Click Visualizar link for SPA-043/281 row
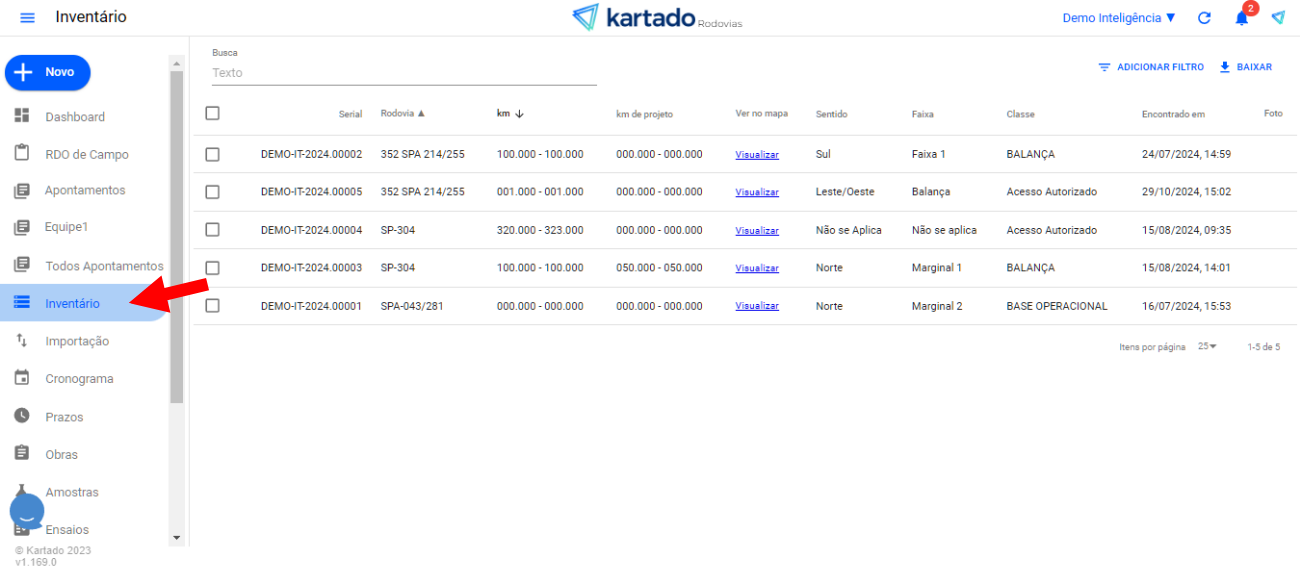The image size is (1301, 584). click(756, 307)
